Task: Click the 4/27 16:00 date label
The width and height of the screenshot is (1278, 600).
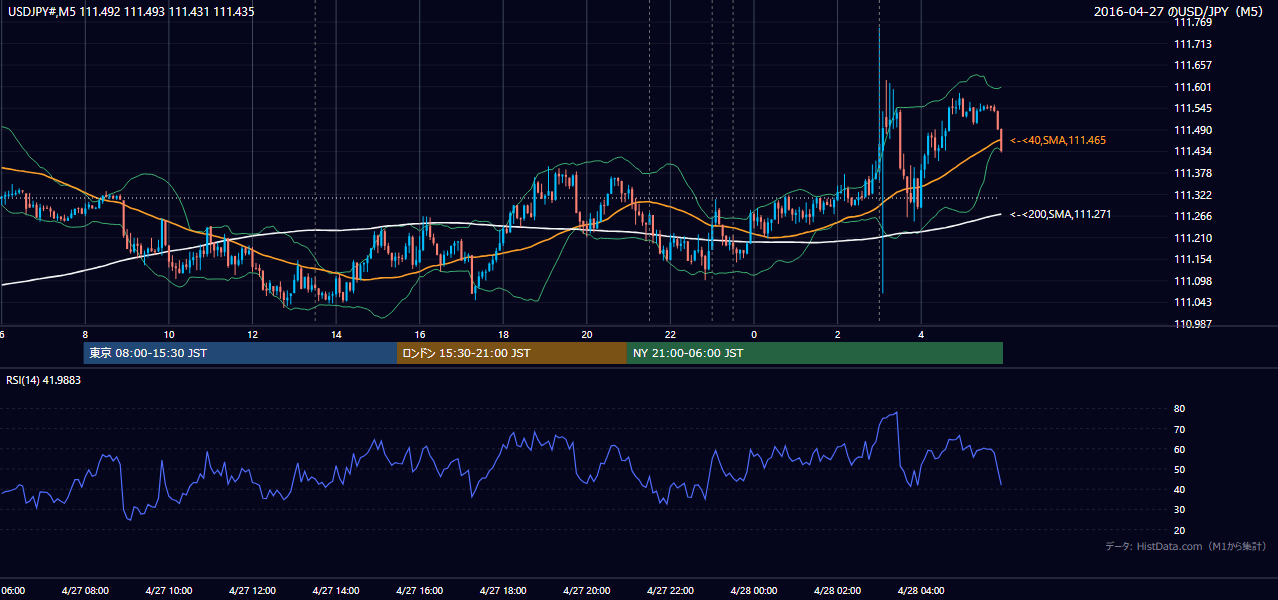Action: [x=419, y=591]
